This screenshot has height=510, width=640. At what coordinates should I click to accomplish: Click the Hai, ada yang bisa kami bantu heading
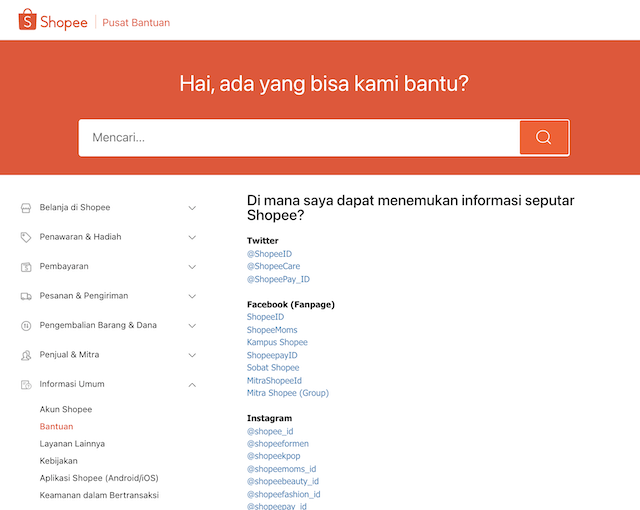click(324, 84)
